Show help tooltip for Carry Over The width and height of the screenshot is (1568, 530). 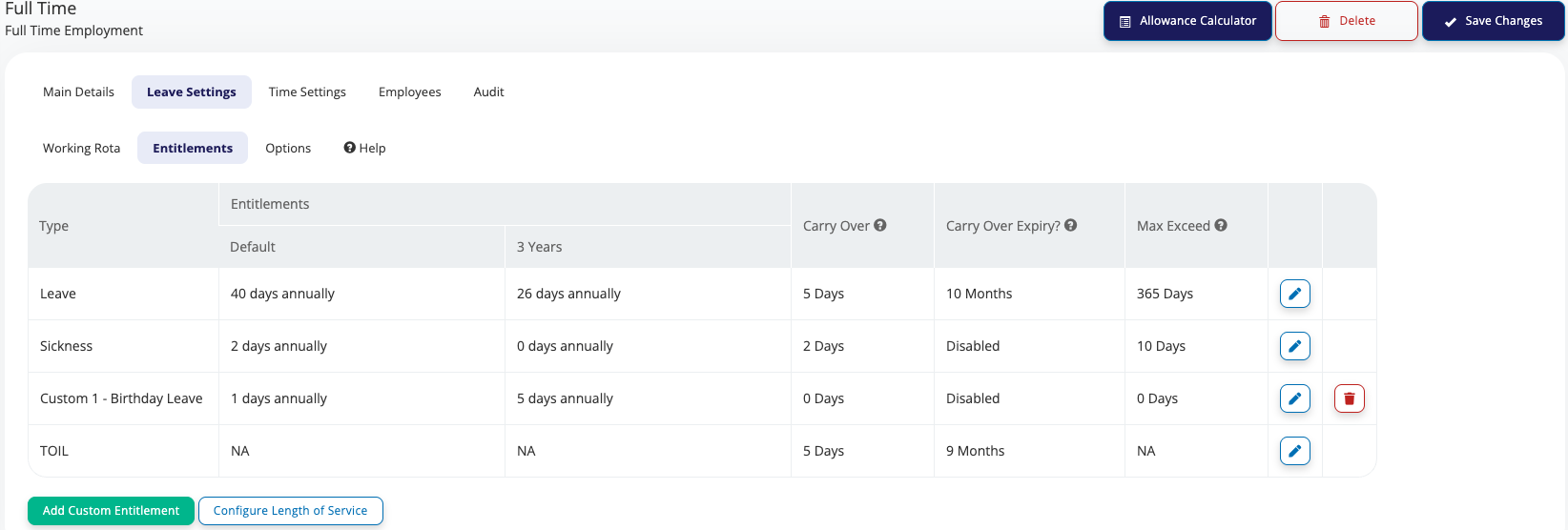pos(880,225)
